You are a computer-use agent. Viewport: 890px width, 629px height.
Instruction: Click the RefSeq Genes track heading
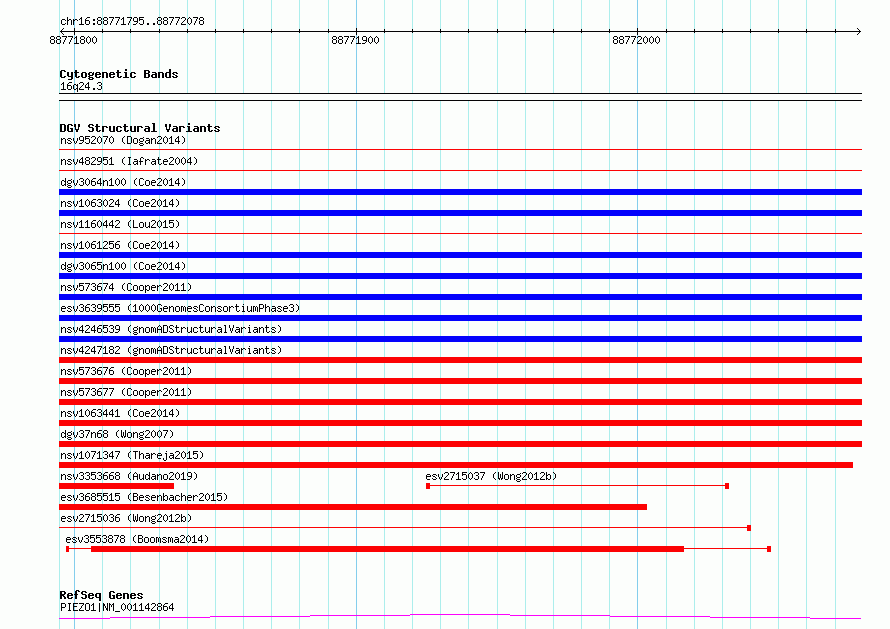(101, 595)
